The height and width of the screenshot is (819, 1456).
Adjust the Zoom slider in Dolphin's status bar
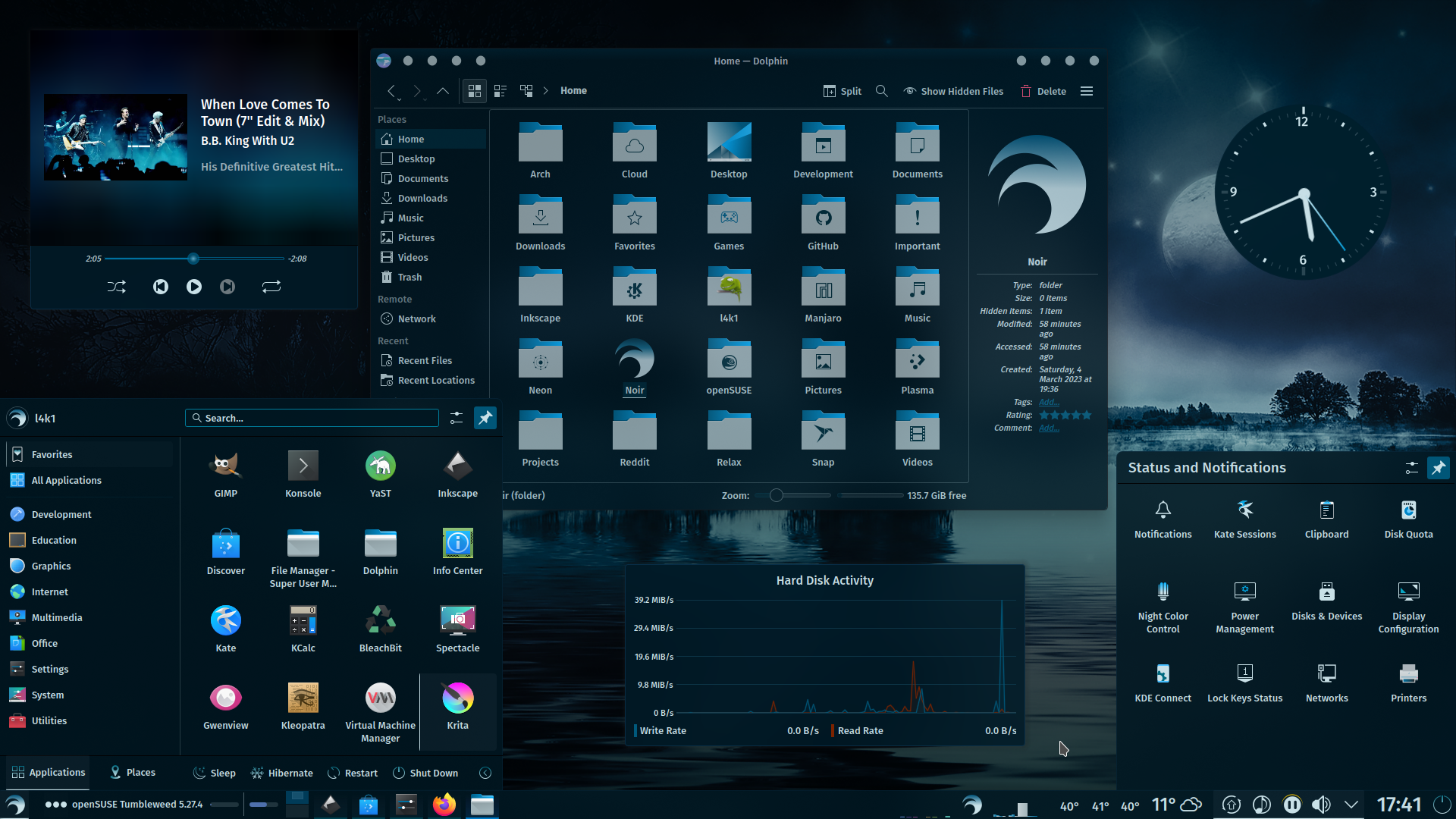[777, 495]
